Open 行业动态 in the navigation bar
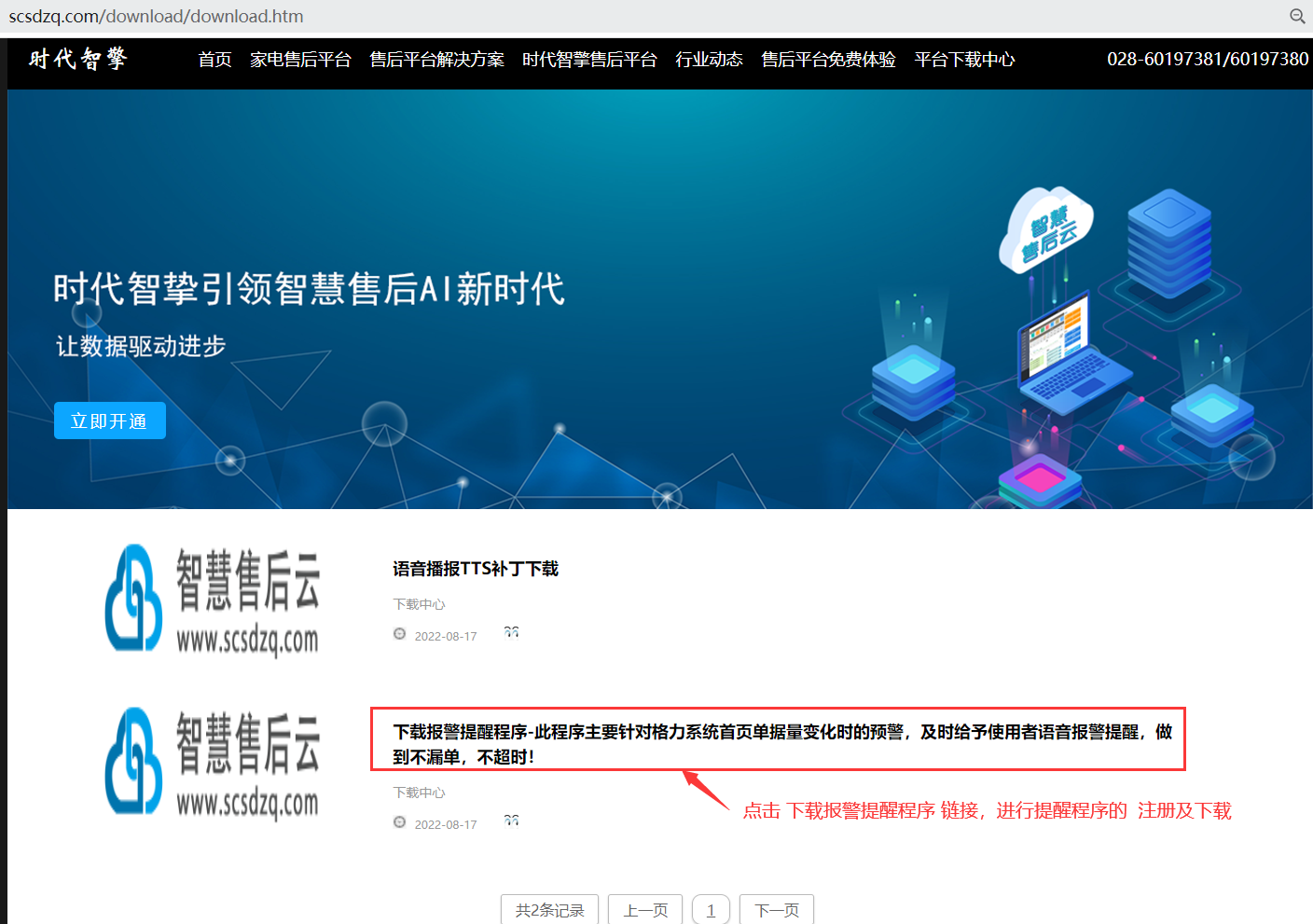 coord(709,60)
